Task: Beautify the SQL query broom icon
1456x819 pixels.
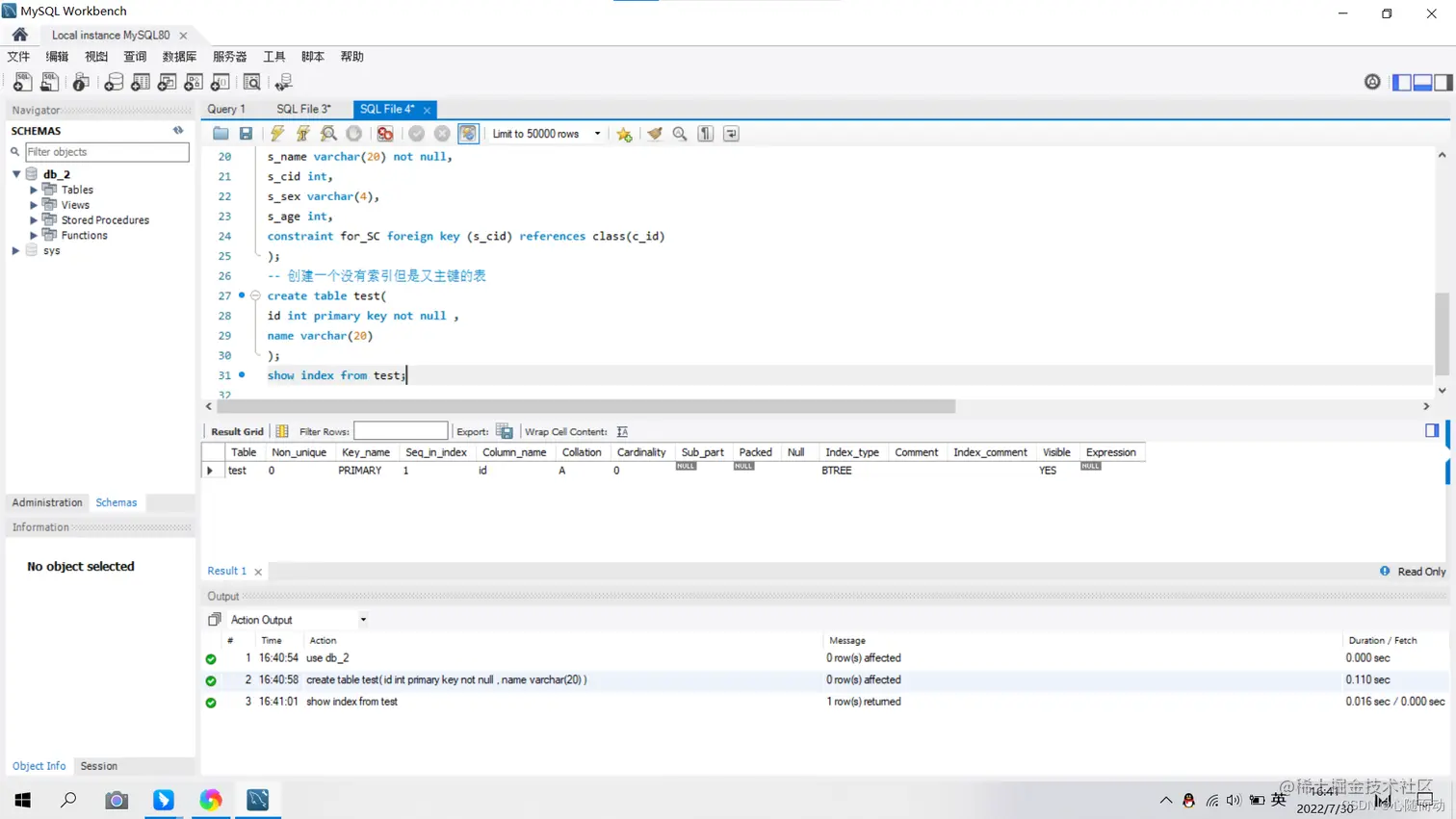Action: coord(655,134)
